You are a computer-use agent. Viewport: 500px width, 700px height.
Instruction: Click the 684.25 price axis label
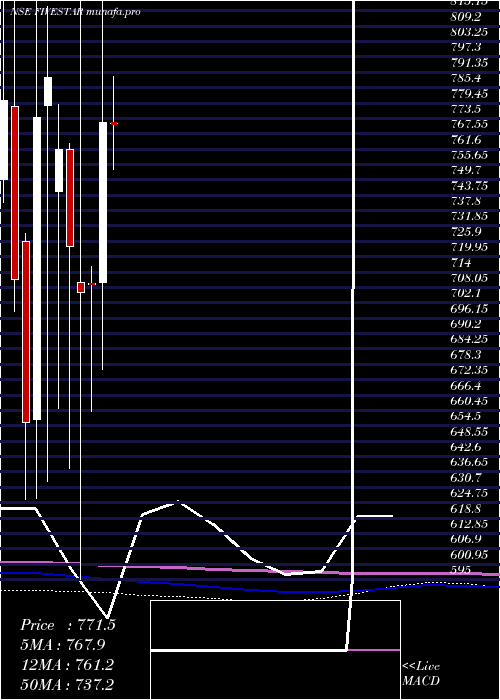point(470,340)
